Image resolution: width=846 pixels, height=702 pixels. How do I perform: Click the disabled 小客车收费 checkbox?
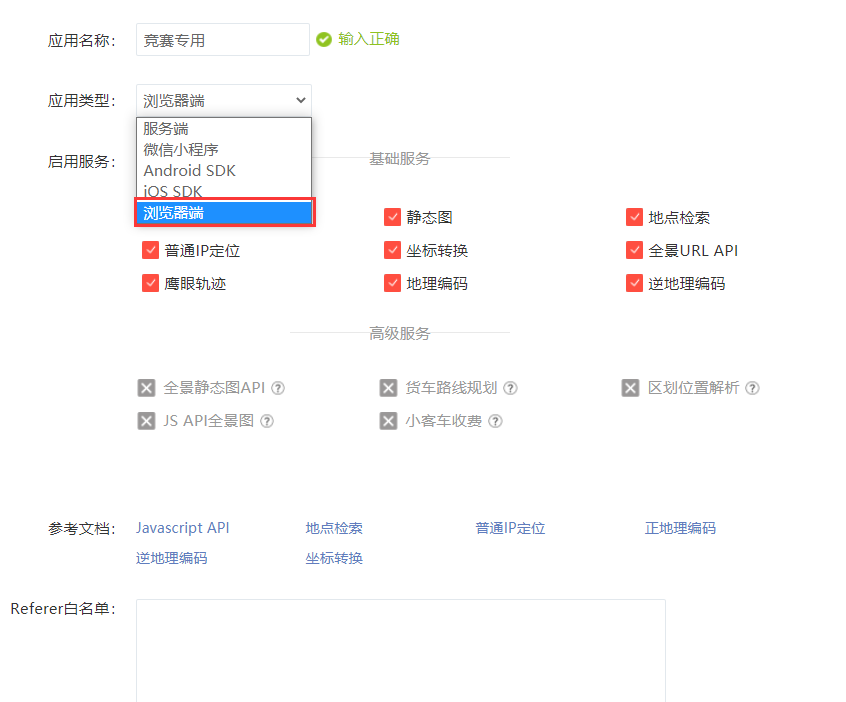pos(388,421)
